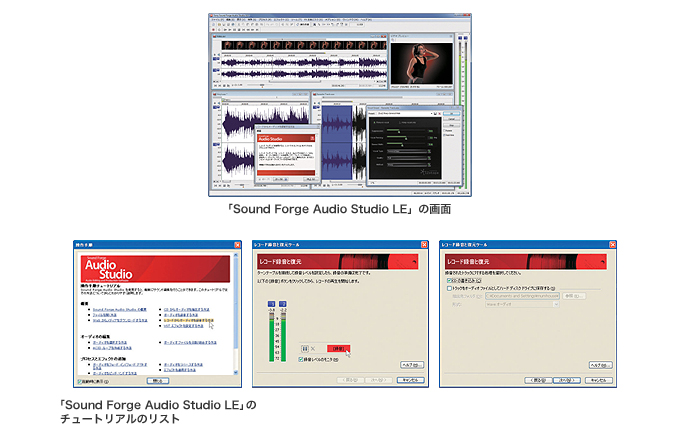Screen dimensions: 680x440
Task: Open the ヘルプ menu in Sound Forge
Action: [366, 20]
